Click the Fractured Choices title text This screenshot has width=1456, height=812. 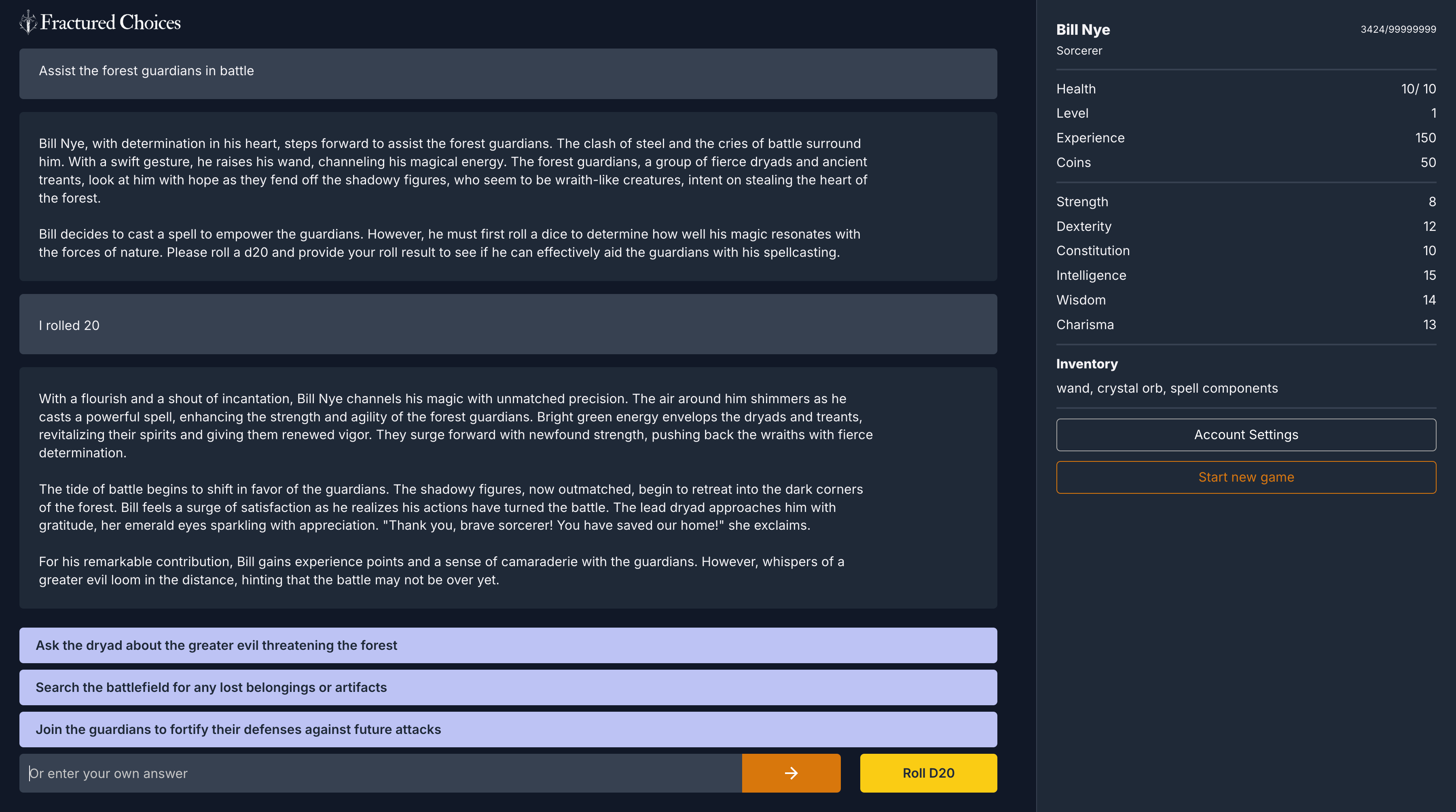pyautogui.click(x=111, y=23)
